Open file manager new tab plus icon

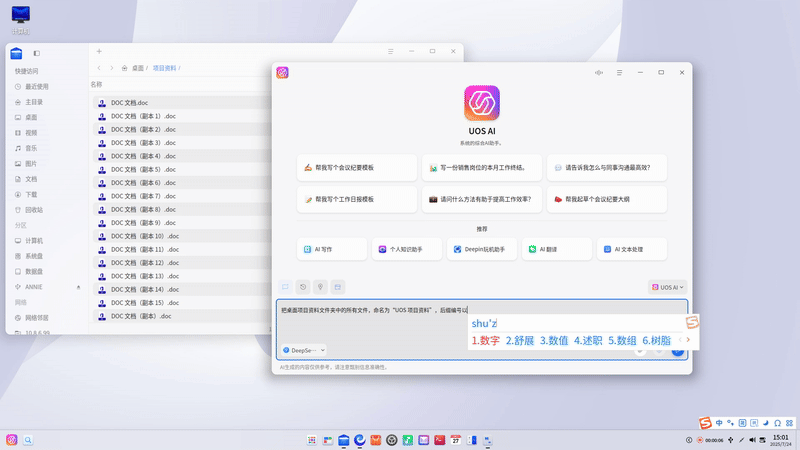(x=99, y=51)
